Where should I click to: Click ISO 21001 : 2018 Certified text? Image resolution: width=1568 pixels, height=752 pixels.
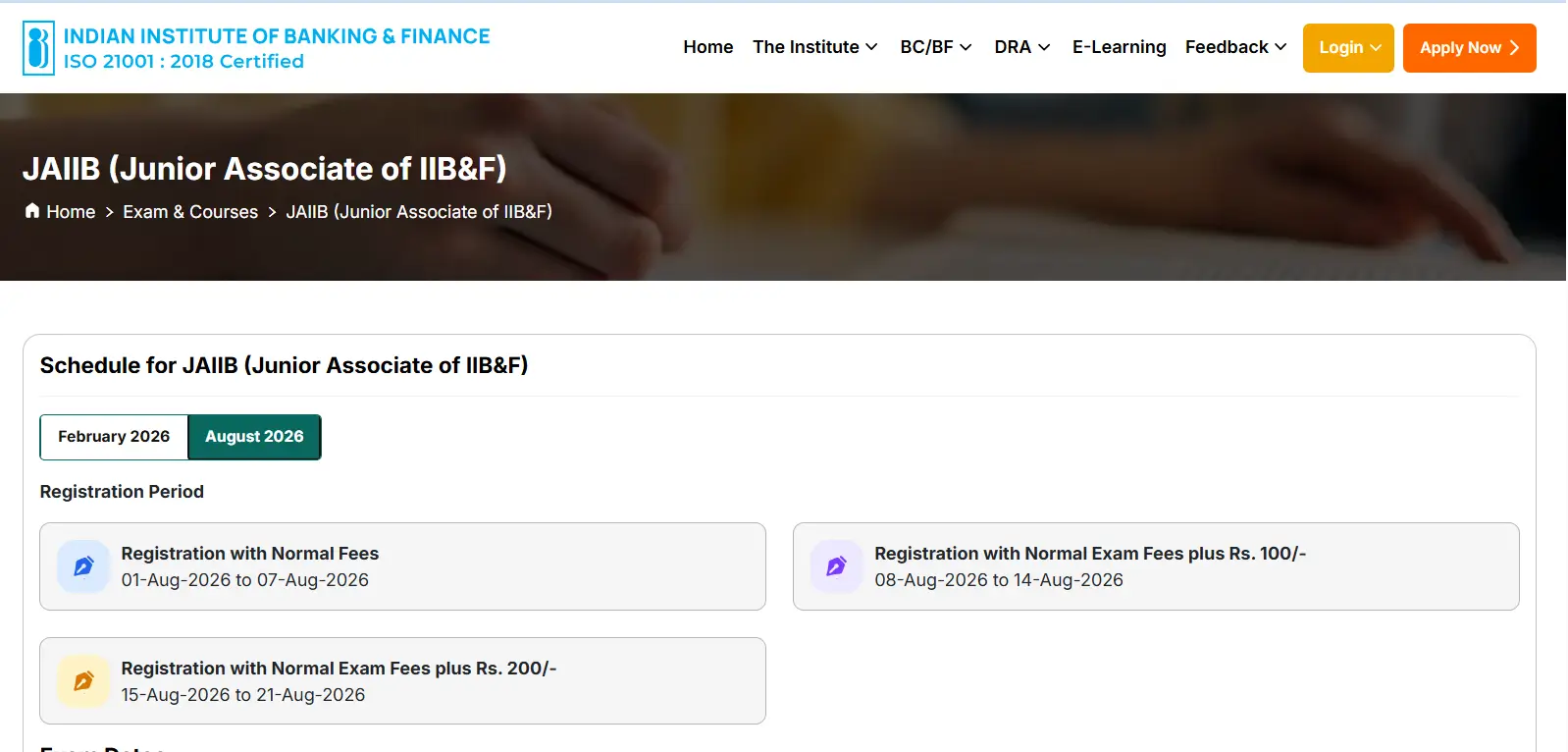tap(183, 62)
